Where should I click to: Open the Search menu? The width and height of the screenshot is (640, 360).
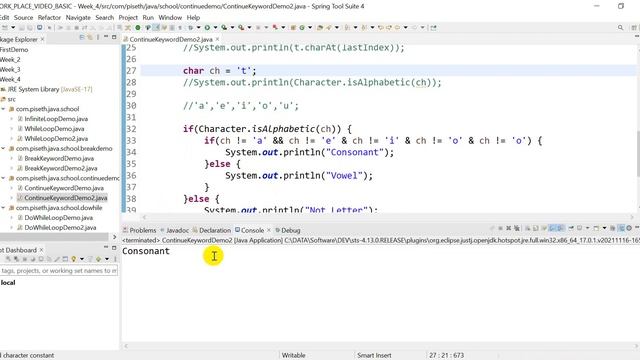coord(104,18)
